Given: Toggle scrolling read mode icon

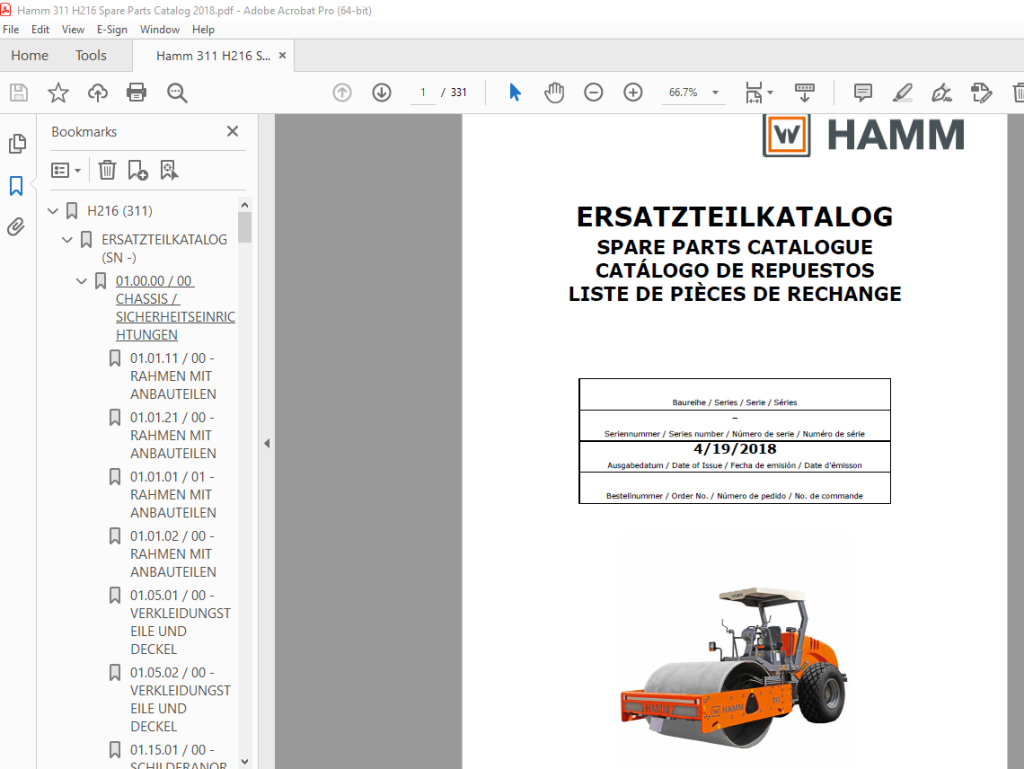Looking at the screenshot, I should [x=805, y=93].
